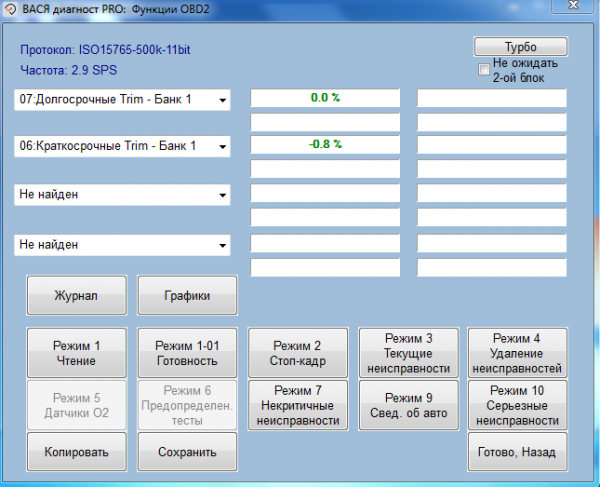Open Режим 9 Свед. об авто

408,404
